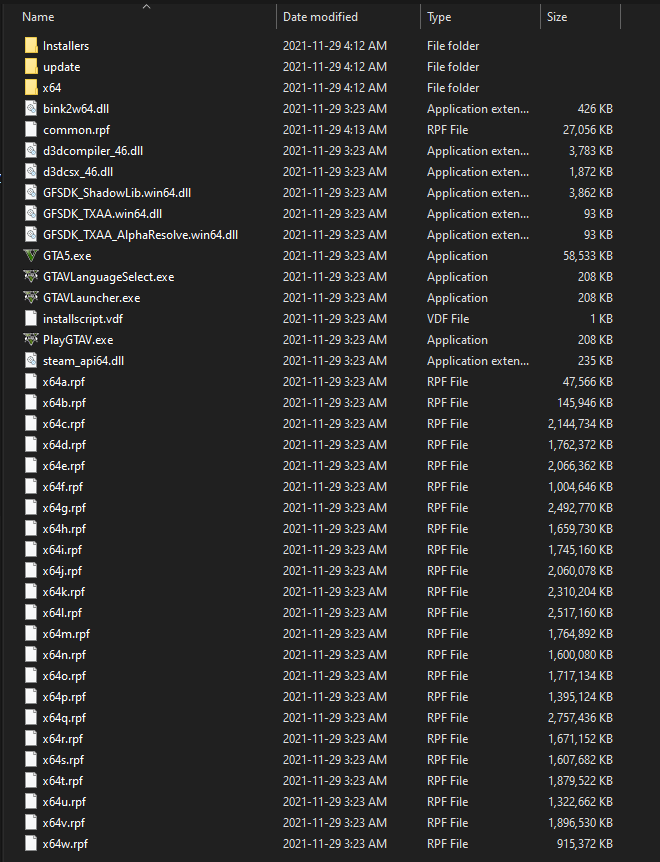Click the 145,946 KB size value
This screenshot has width=660, height=862.
585,402
